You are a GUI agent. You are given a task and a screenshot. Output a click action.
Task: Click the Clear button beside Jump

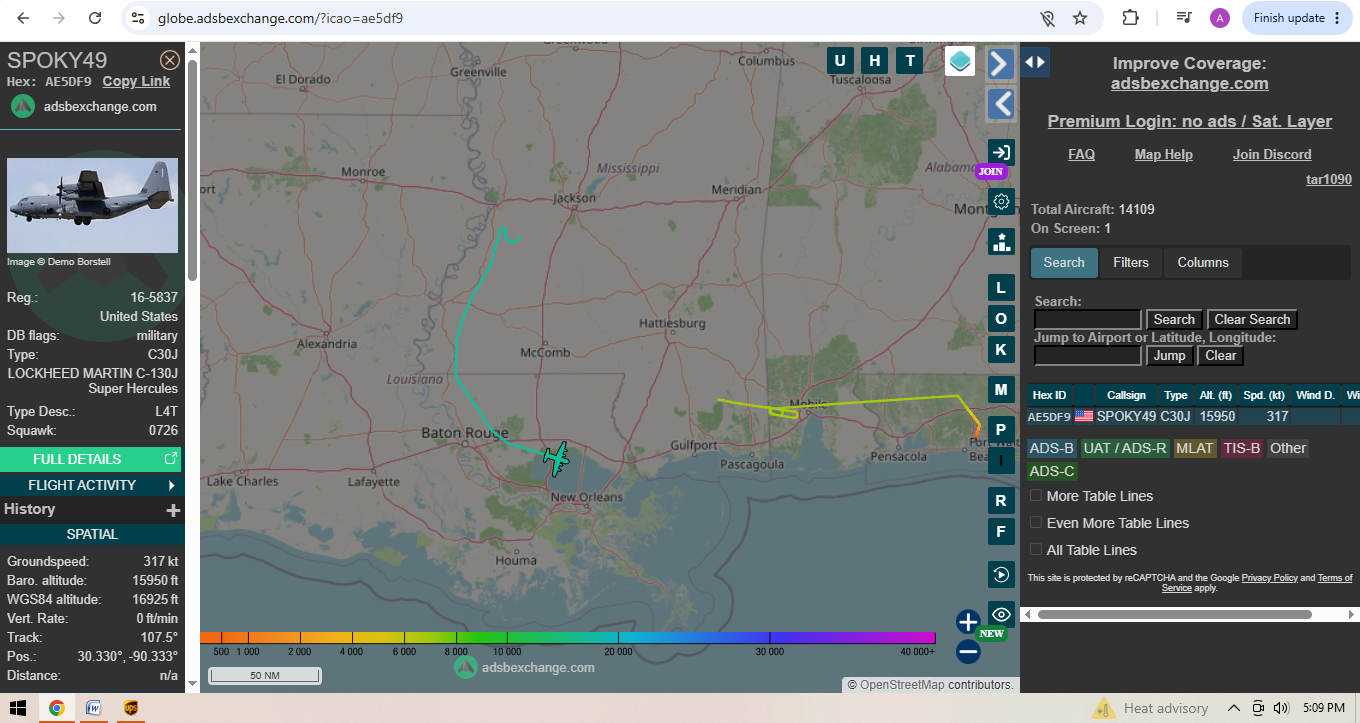tap(1220, 356)
